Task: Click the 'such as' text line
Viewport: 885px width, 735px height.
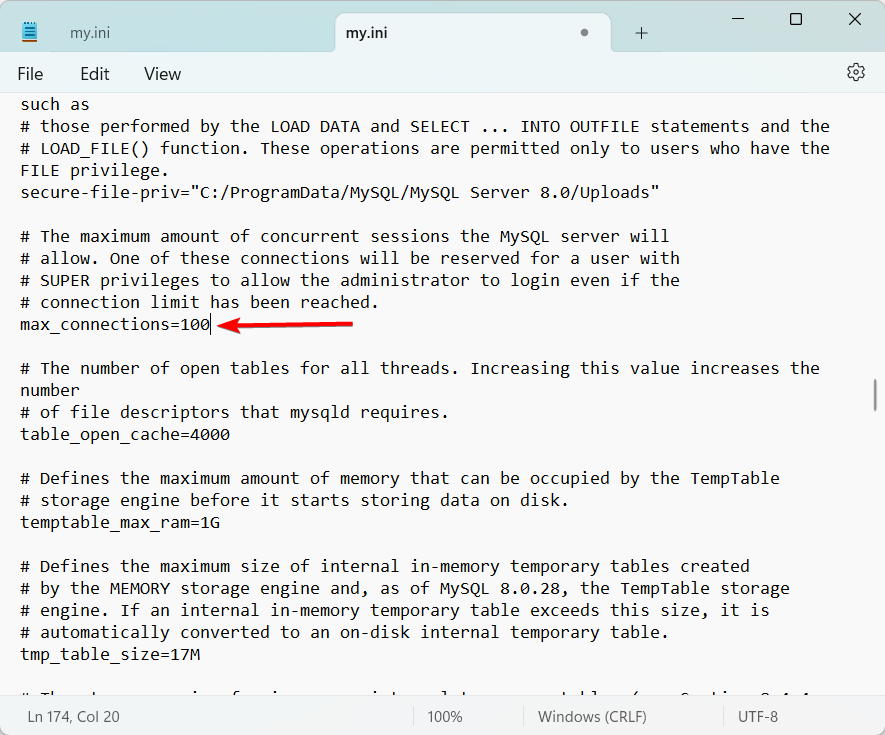Action: pos(55,104)
